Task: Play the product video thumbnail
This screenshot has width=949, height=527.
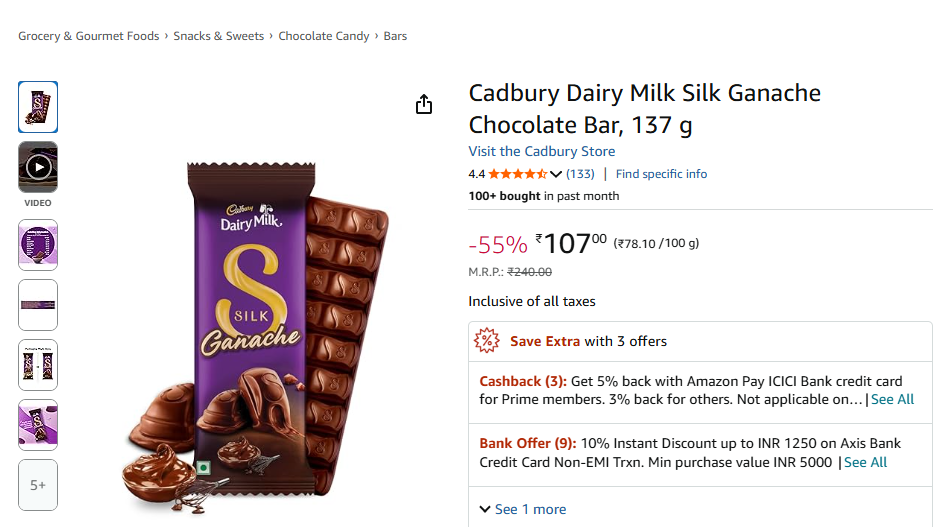Action: tap(38, 167)
